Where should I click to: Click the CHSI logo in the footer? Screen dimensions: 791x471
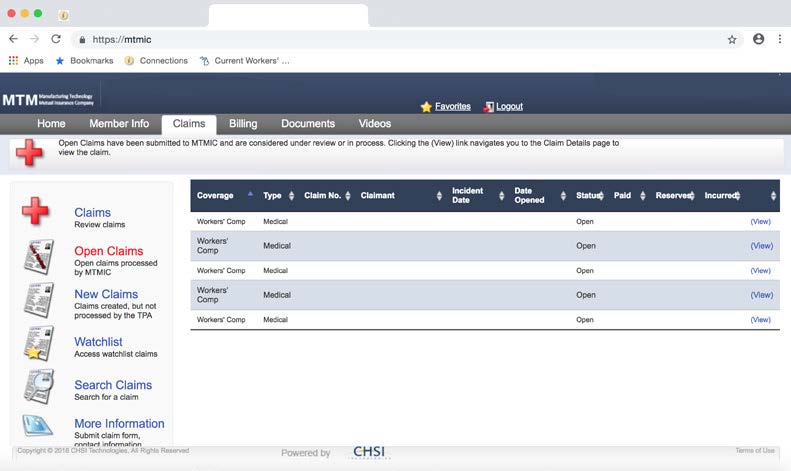[369, 452]
